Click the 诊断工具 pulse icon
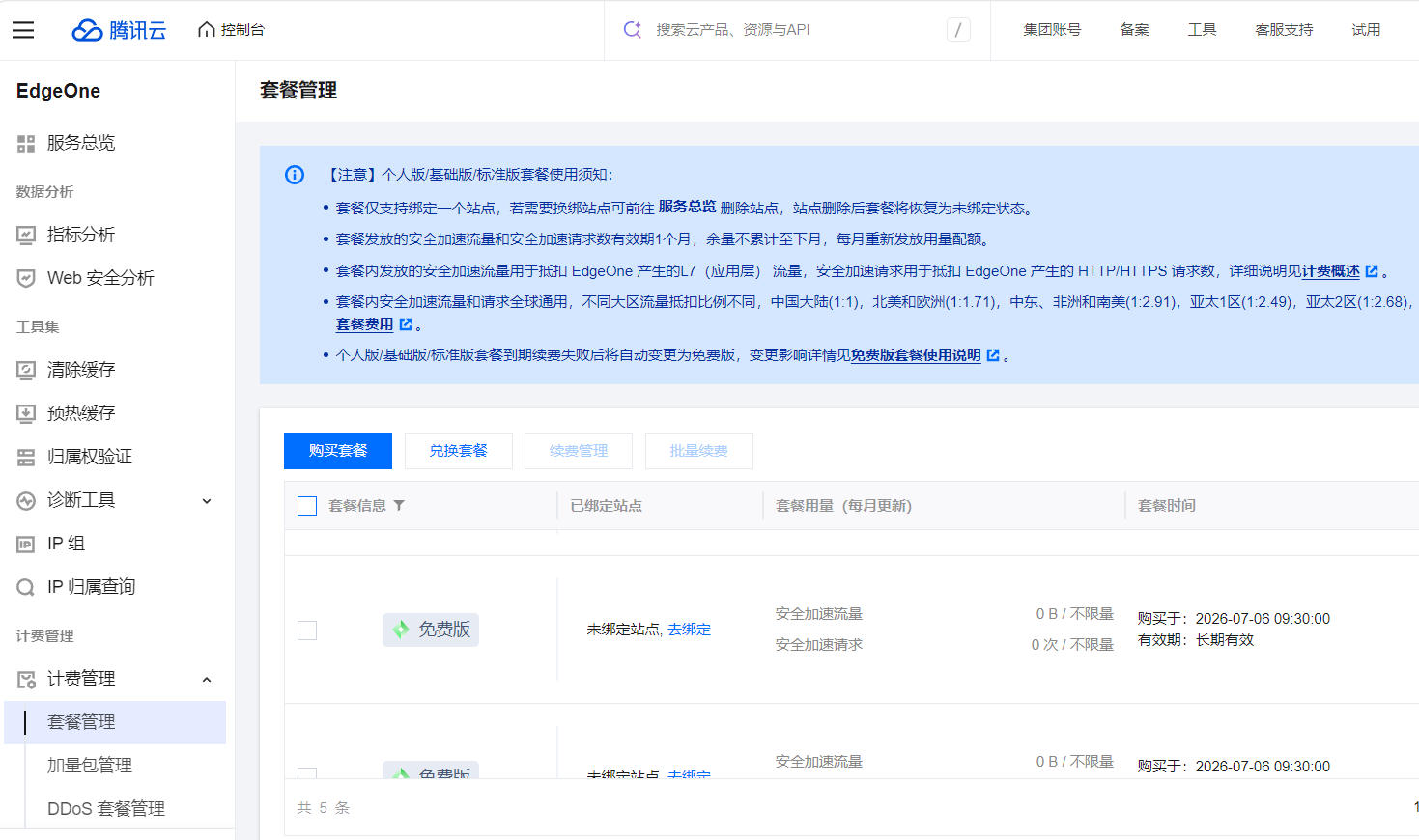1419x840 pixels. [x=26, y=500]
